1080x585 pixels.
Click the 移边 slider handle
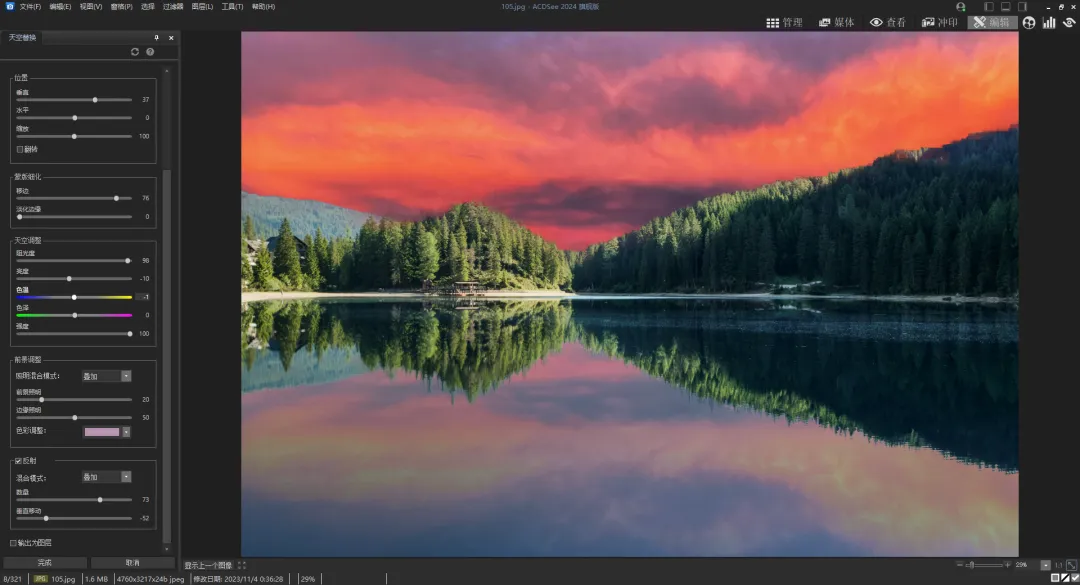(116, 198)
